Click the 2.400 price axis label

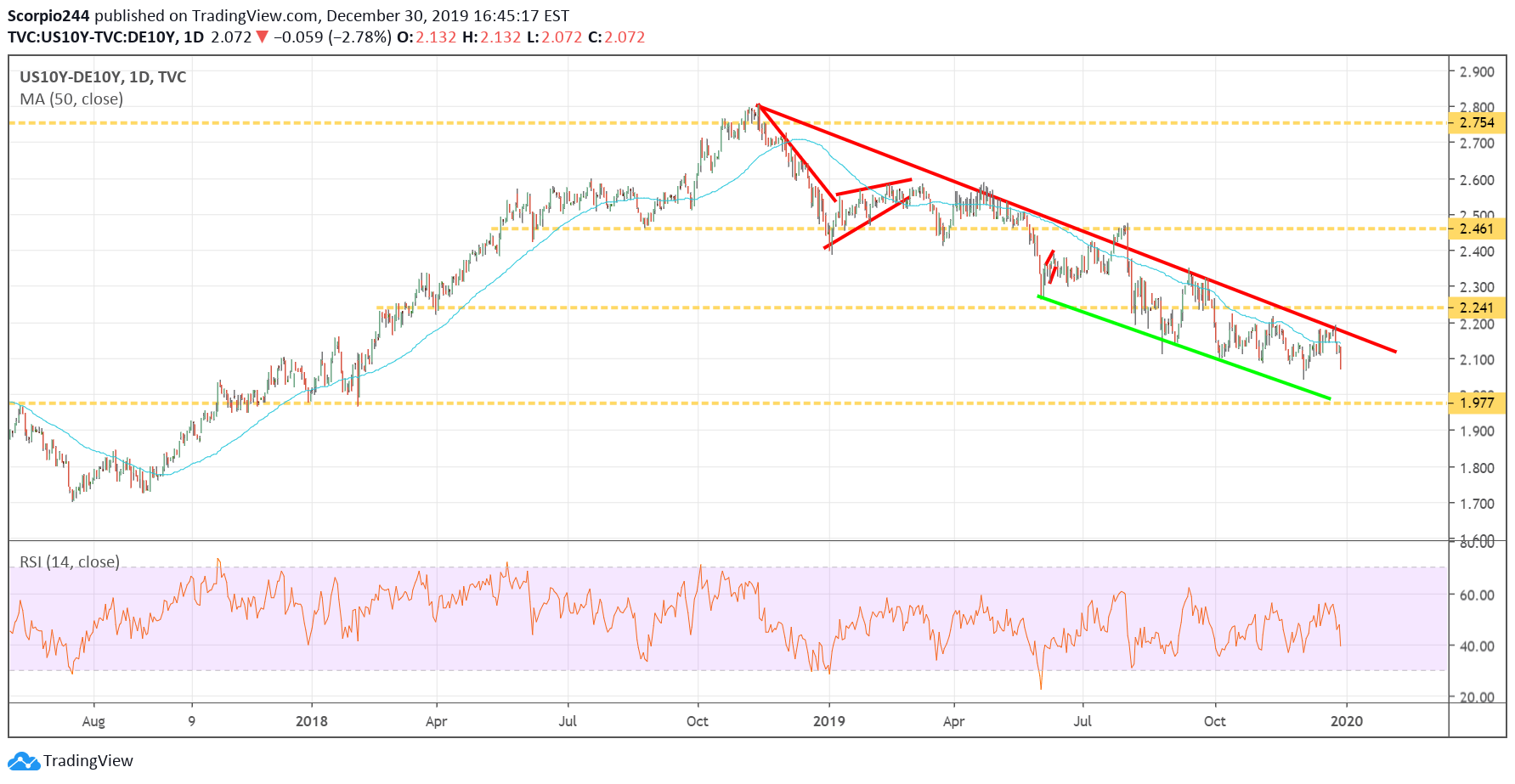point(1477,251)
